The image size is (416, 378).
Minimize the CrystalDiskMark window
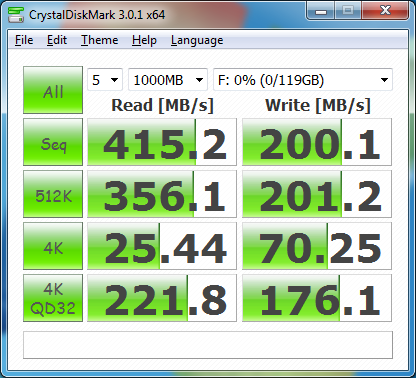321,11
